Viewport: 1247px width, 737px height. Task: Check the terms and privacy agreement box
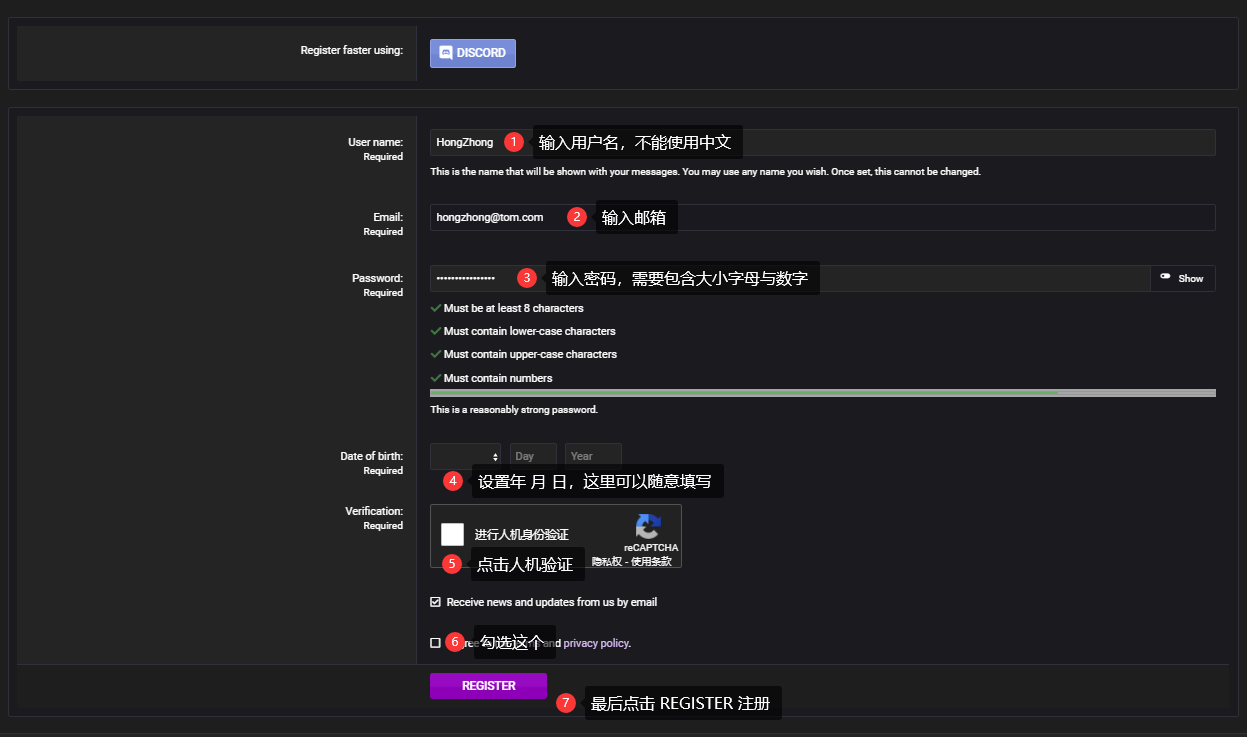coord(435,643)
